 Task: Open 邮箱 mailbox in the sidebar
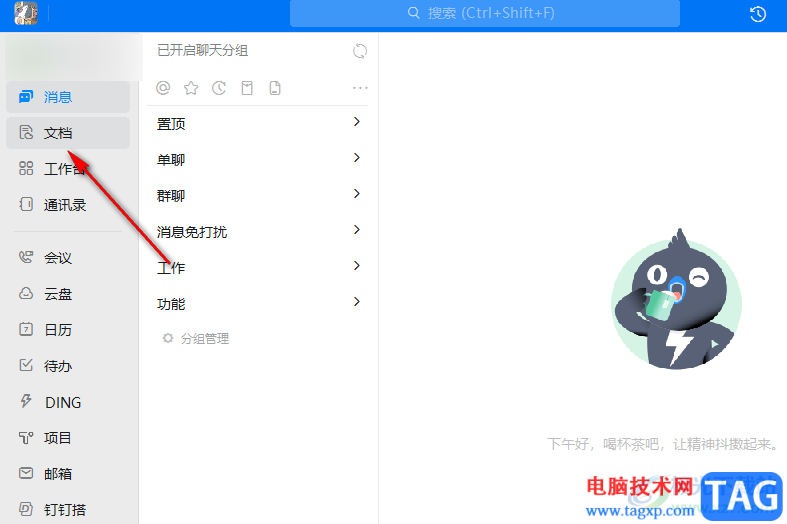point(68,474)
